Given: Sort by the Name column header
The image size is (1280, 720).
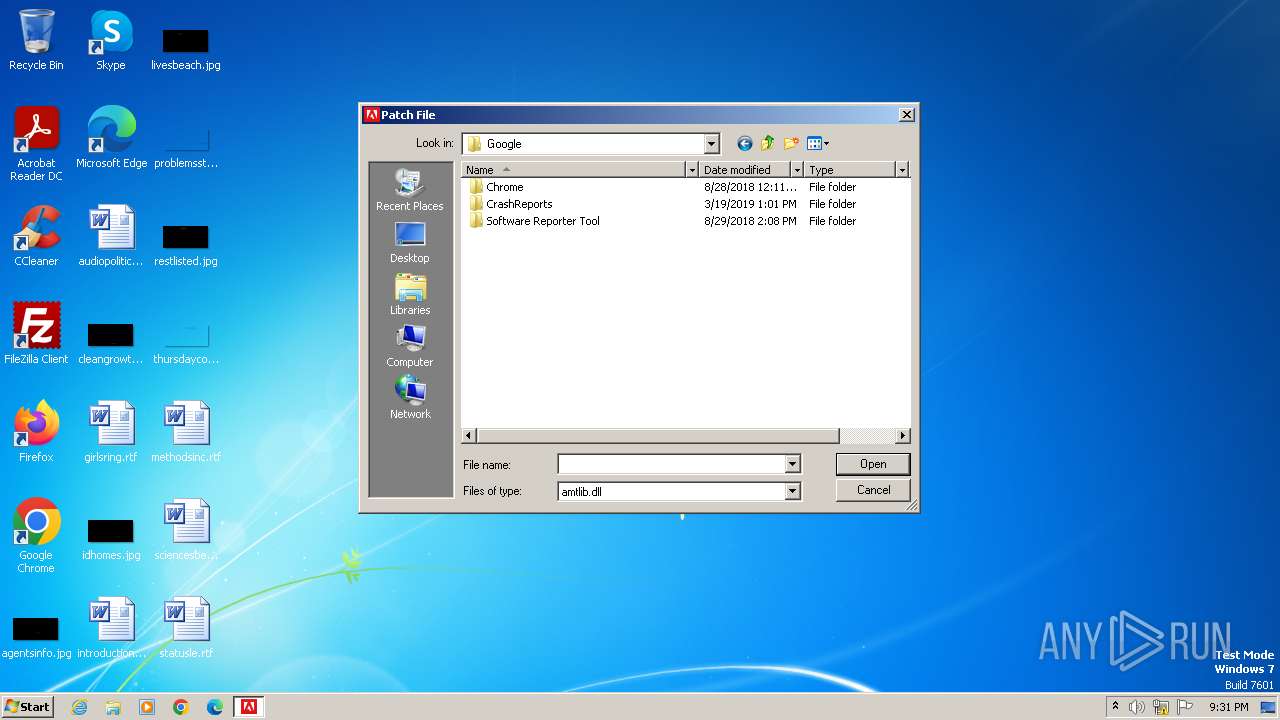Looking at the screenshot, I should pyautogui.click(x=574, y=170).
